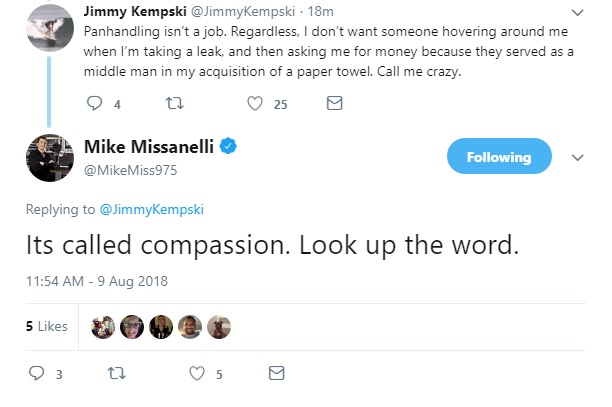Open dropdown chevron on Jimmy Kempski's tweet
The height and width of the screenshot is (407, 612).
click(577, 12)
